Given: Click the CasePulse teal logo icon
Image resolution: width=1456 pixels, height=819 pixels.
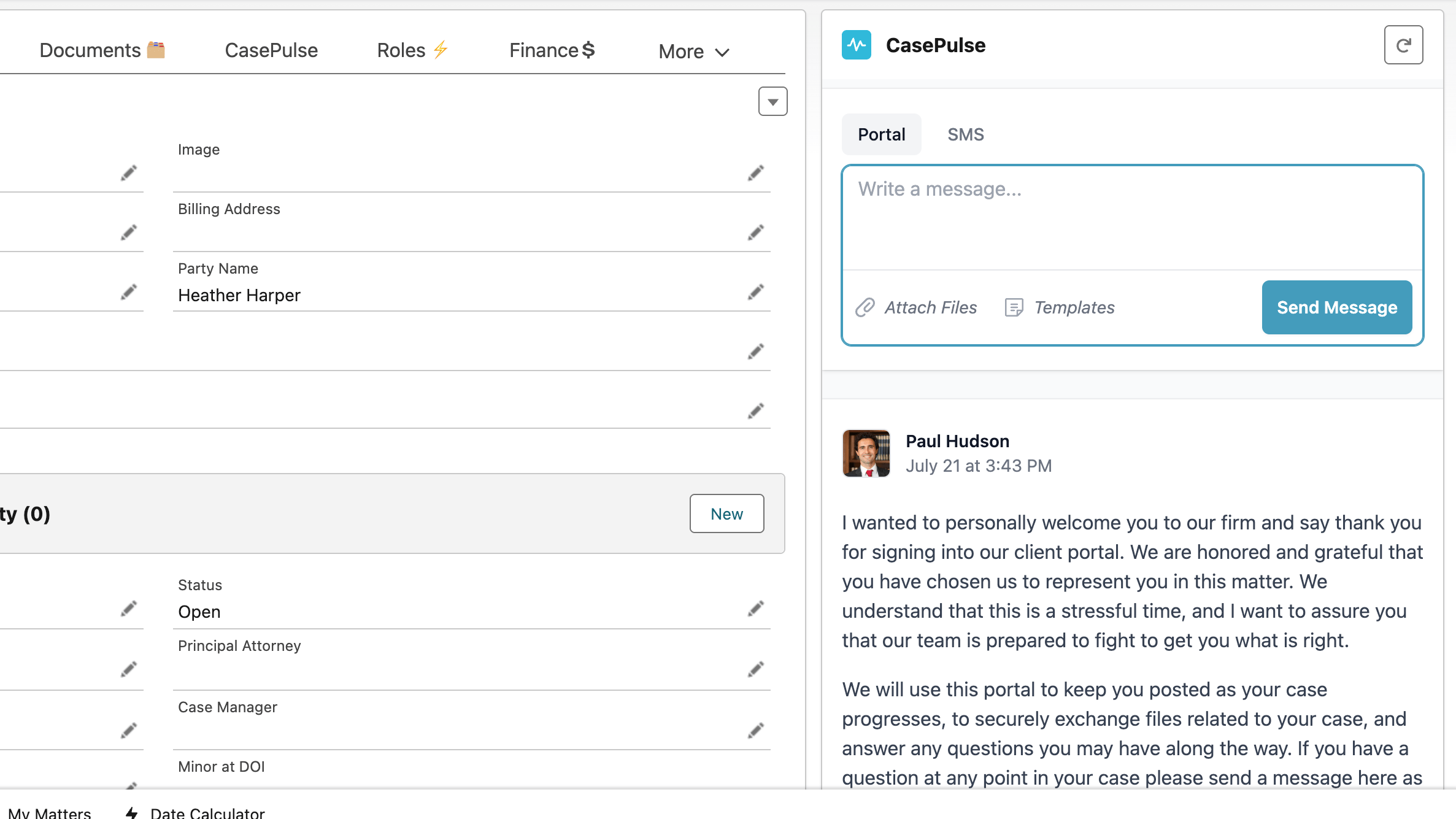Looking at the screenshot, I should click(x=856, y=44).
